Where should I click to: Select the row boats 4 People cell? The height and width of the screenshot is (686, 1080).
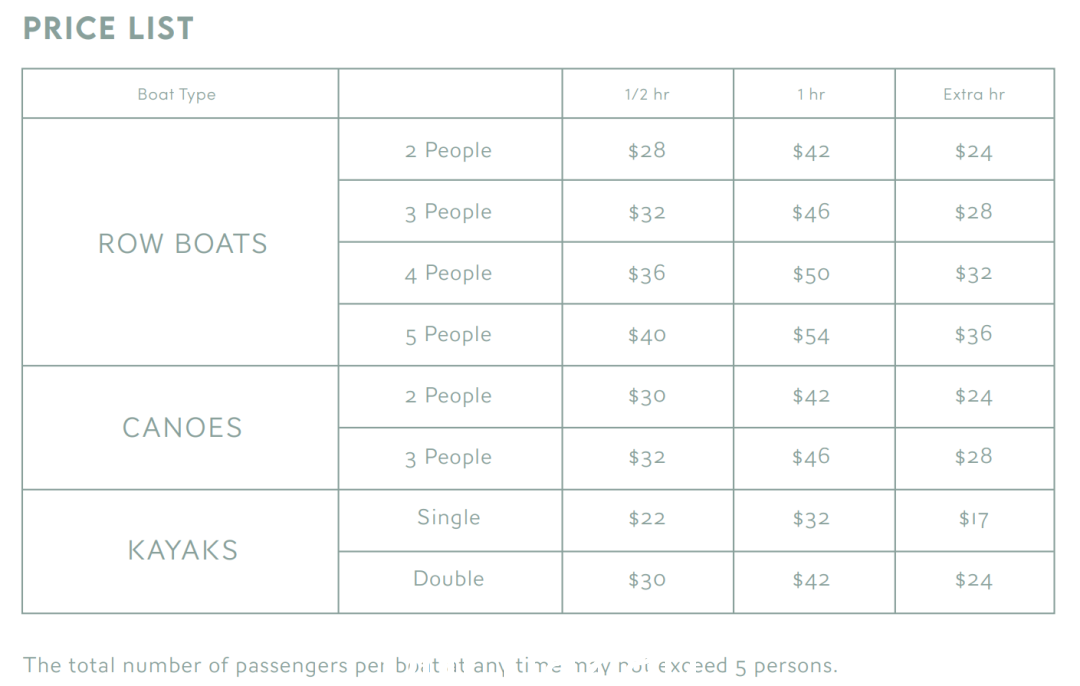click(x=448, y=273)
